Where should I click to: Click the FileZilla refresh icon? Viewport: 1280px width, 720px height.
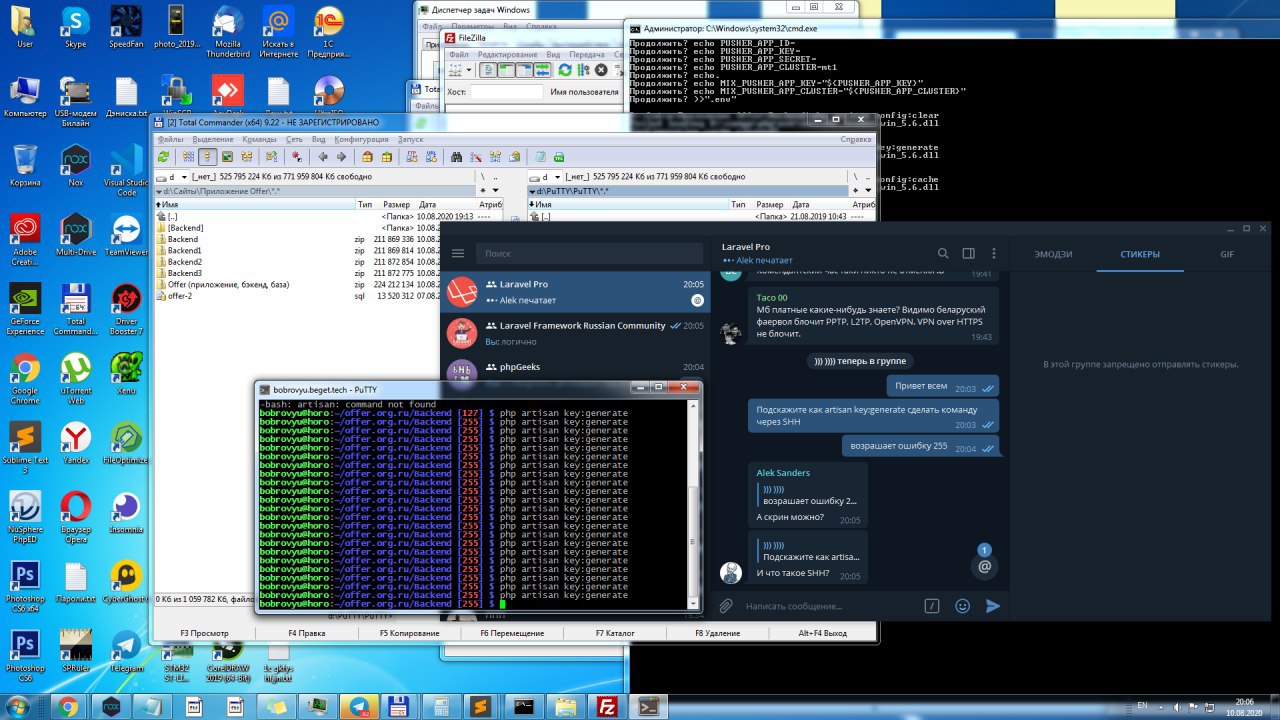point(565,70)
